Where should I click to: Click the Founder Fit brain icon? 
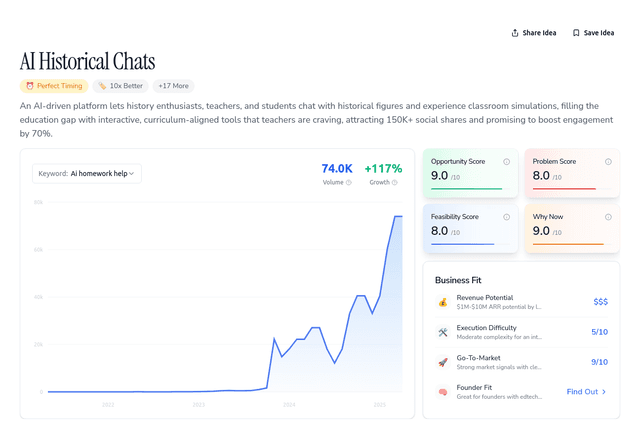tap(443, 392)
